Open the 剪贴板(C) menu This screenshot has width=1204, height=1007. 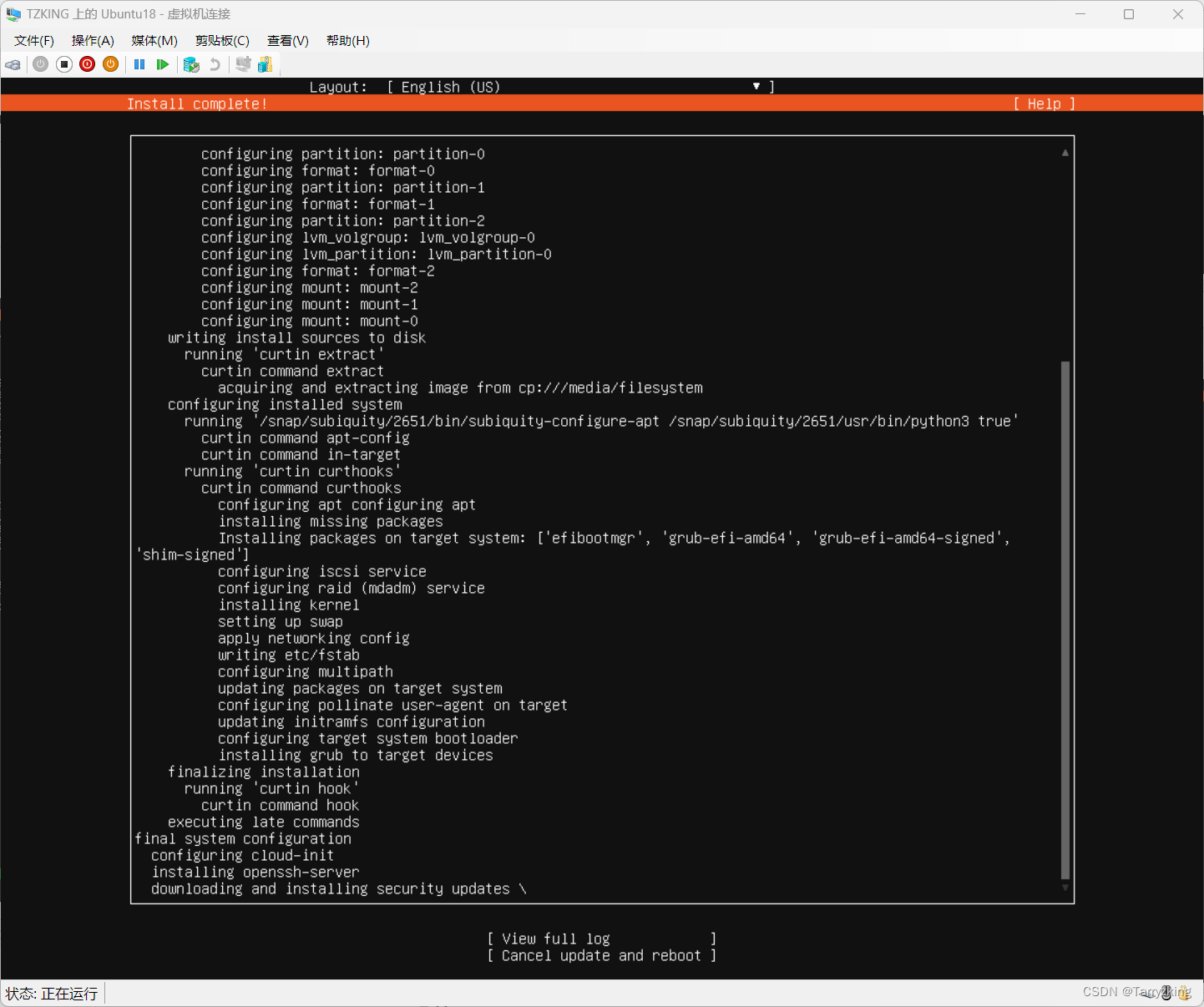click(x=222, y=41)
